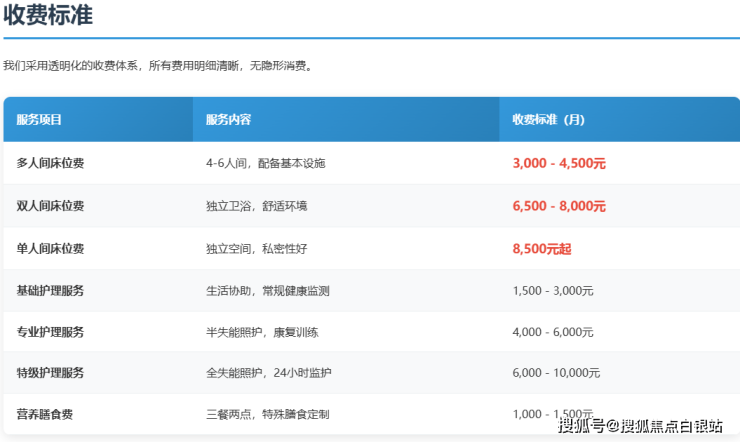Screen dimensions: 740x442
Task: Click the 生活协助，常规健康监测 description
Action: 267,291
